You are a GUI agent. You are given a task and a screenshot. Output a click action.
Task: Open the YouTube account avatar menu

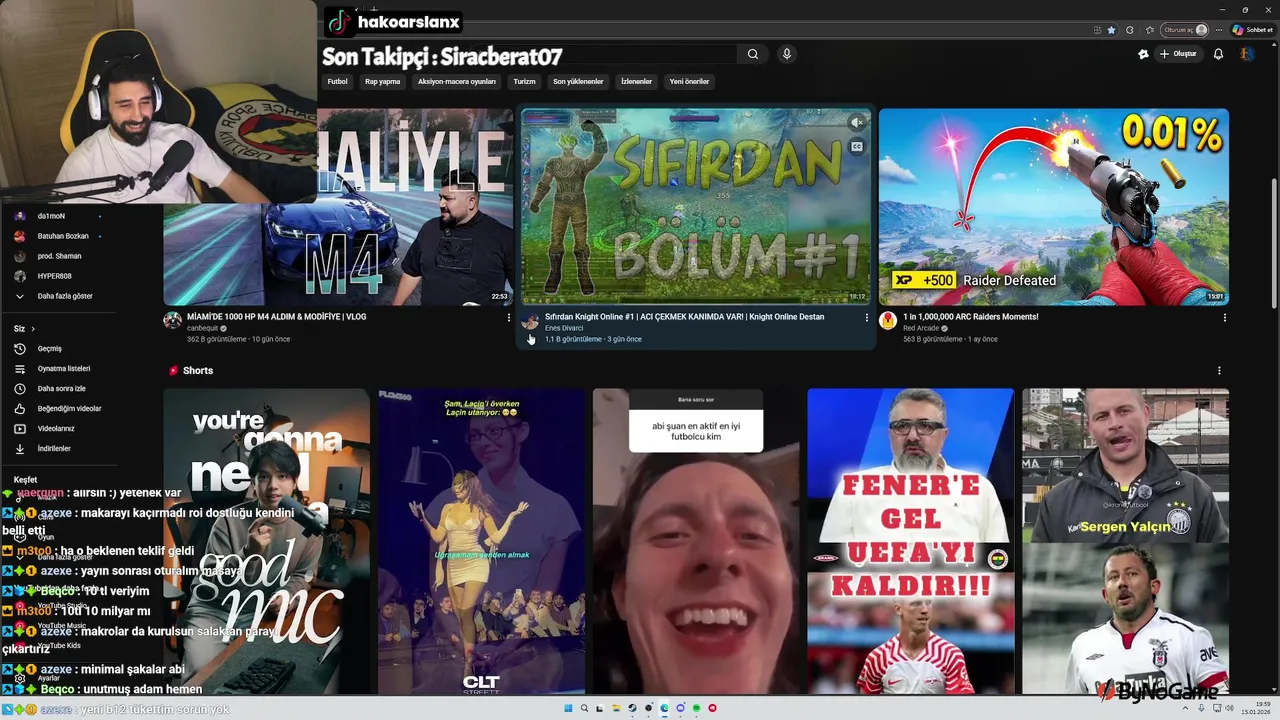[x=1247, y=54]
